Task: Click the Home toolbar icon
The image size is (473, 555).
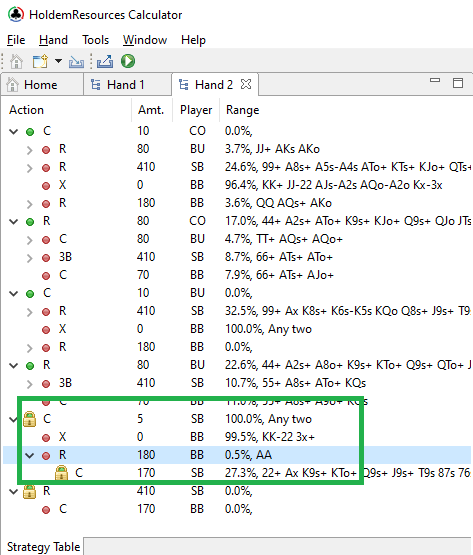Action: point(16,61)
